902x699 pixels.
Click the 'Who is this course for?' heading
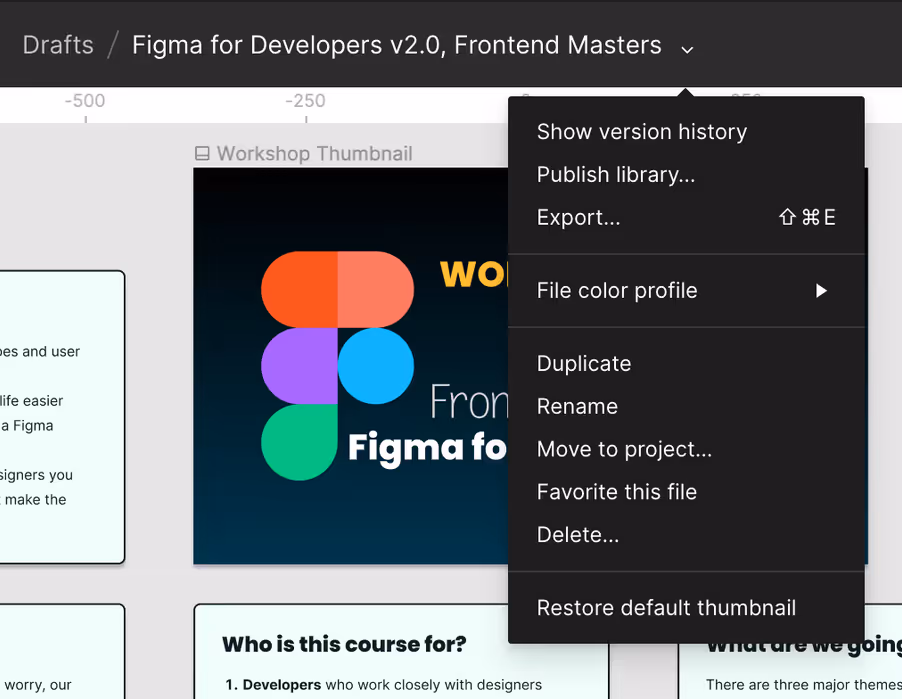click(344, 644)
